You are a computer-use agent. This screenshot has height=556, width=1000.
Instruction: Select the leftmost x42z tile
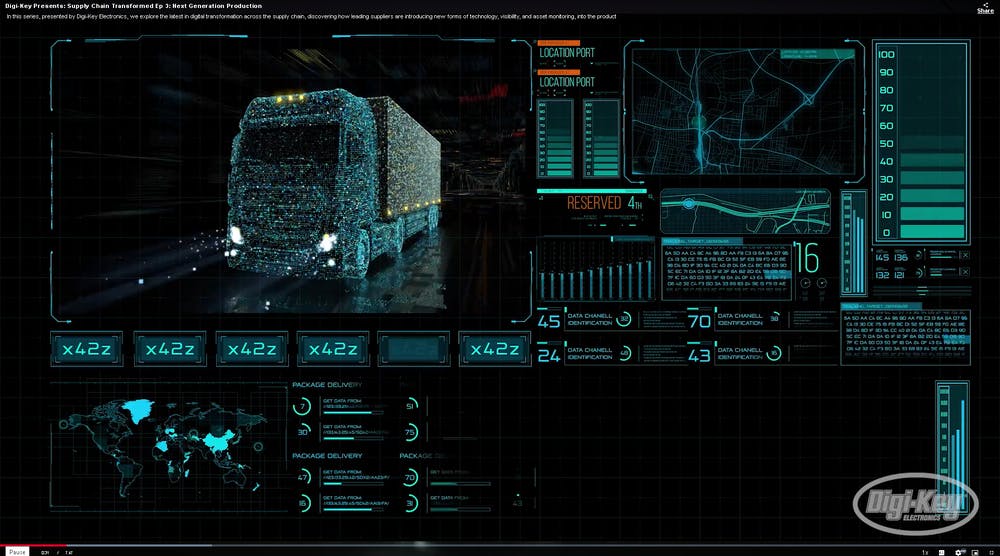point(86,349)
